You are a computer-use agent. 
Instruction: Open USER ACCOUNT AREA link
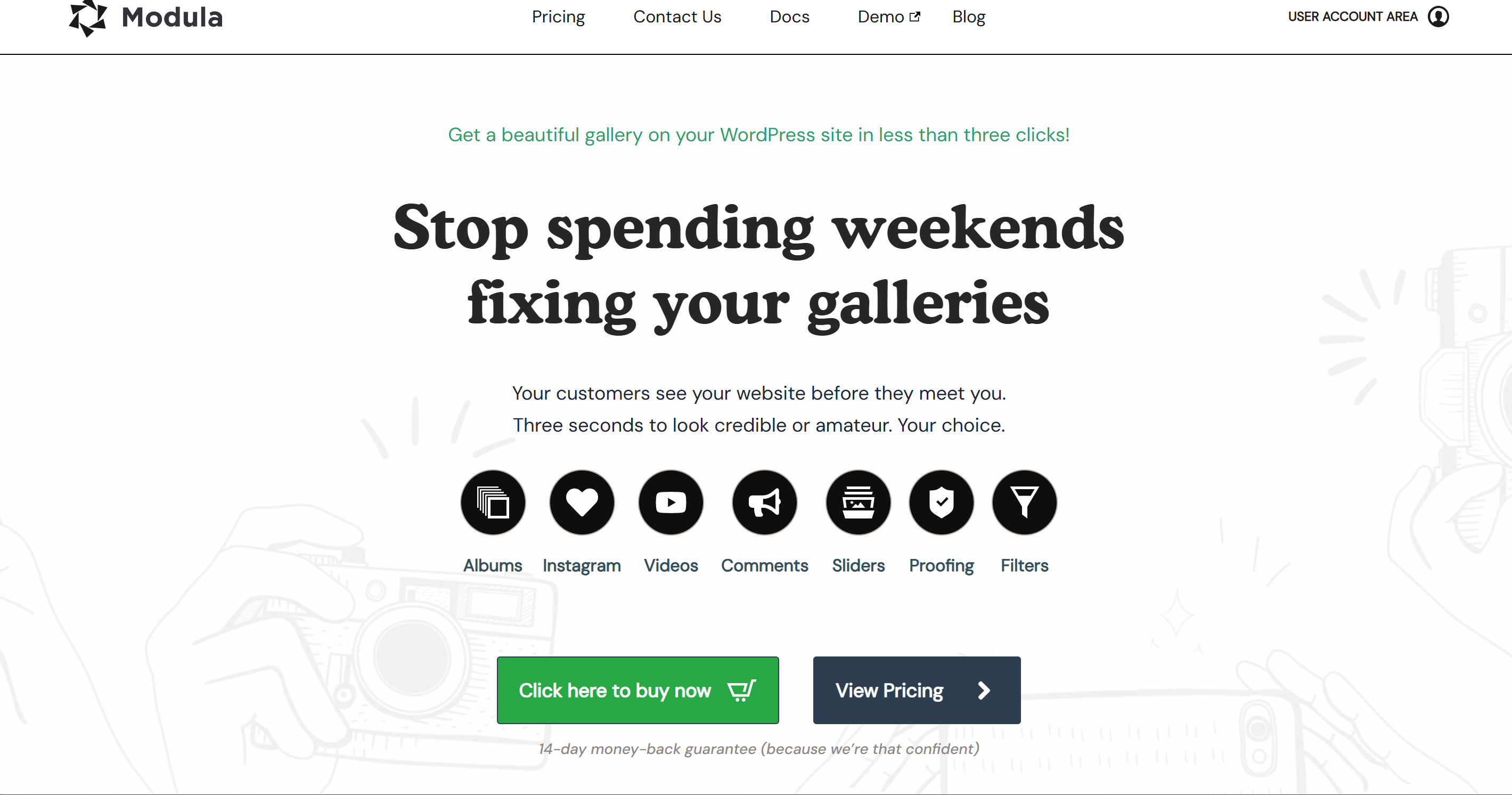tap(1352, 17)
